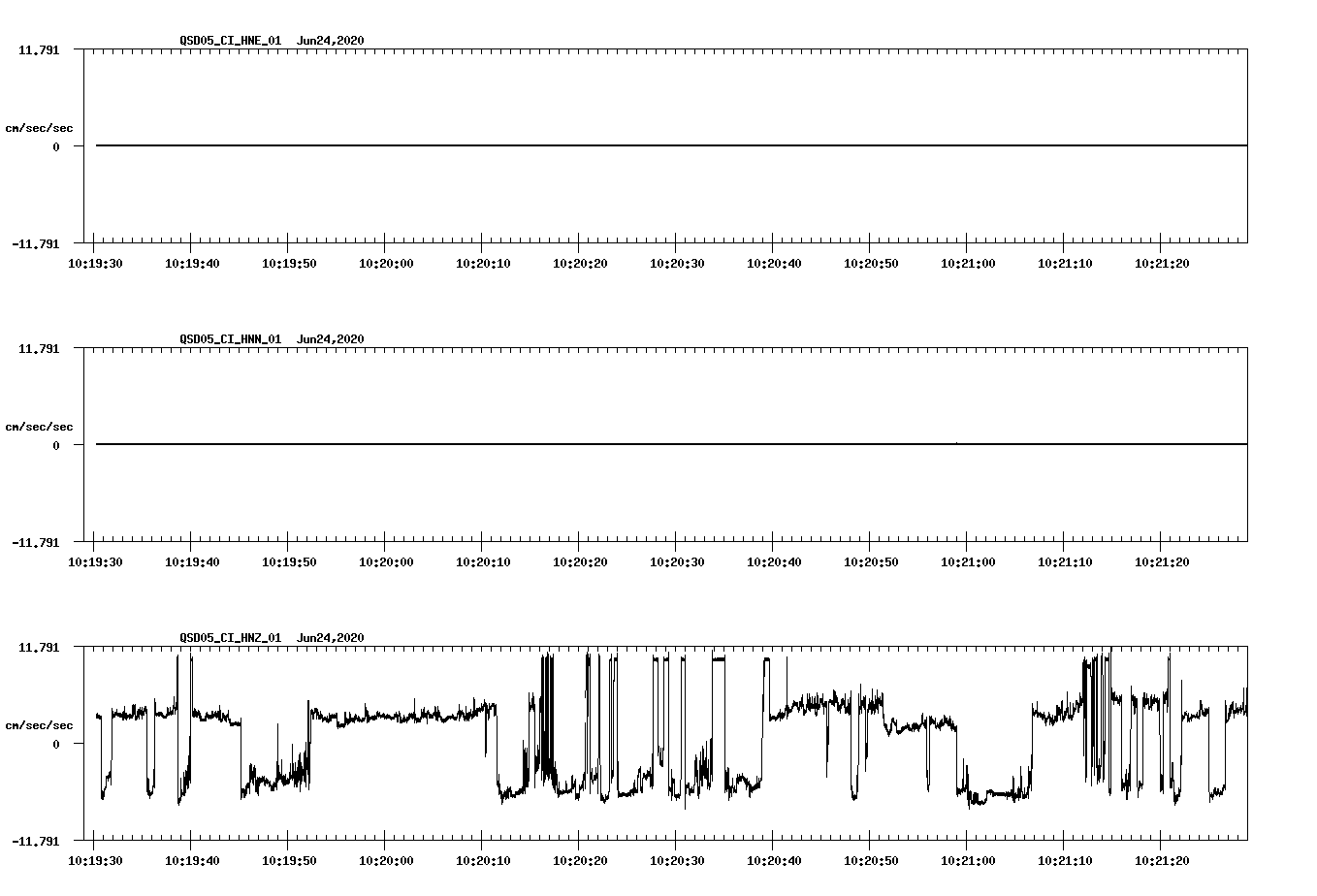Select the cm/sec/sec unit label on HNZ plot
Image resolution: width=1317 pixels, height=896 pixels.
coord(39,725)
